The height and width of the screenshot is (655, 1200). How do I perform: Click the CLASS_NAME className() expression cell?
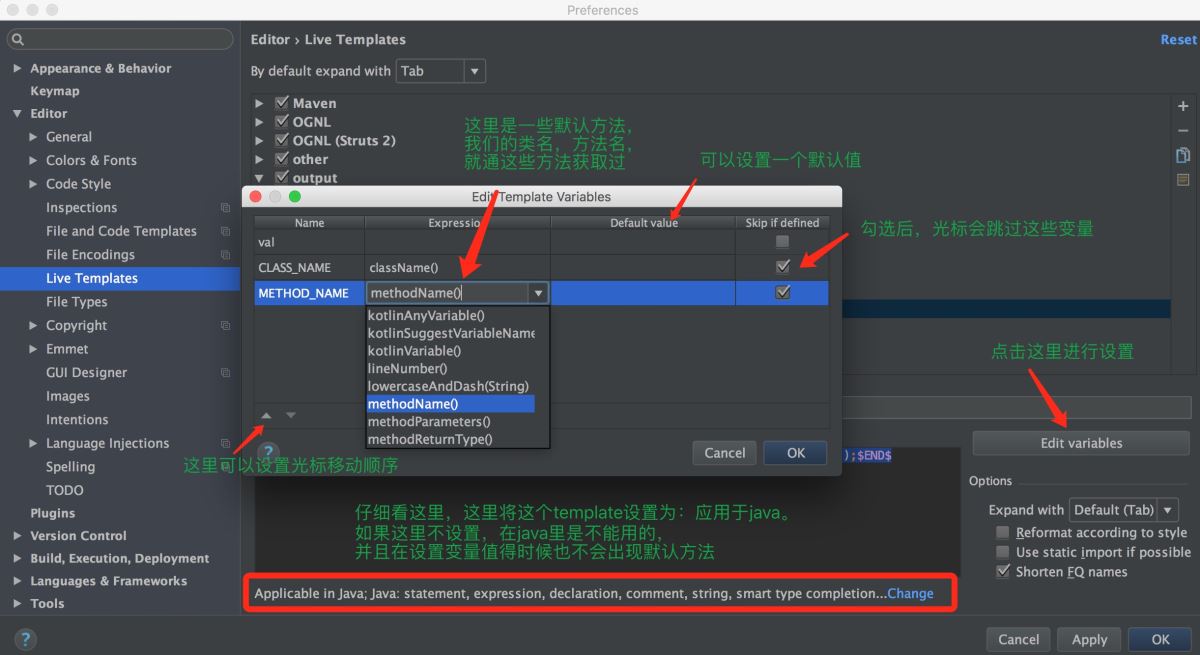tap(457, 267)
